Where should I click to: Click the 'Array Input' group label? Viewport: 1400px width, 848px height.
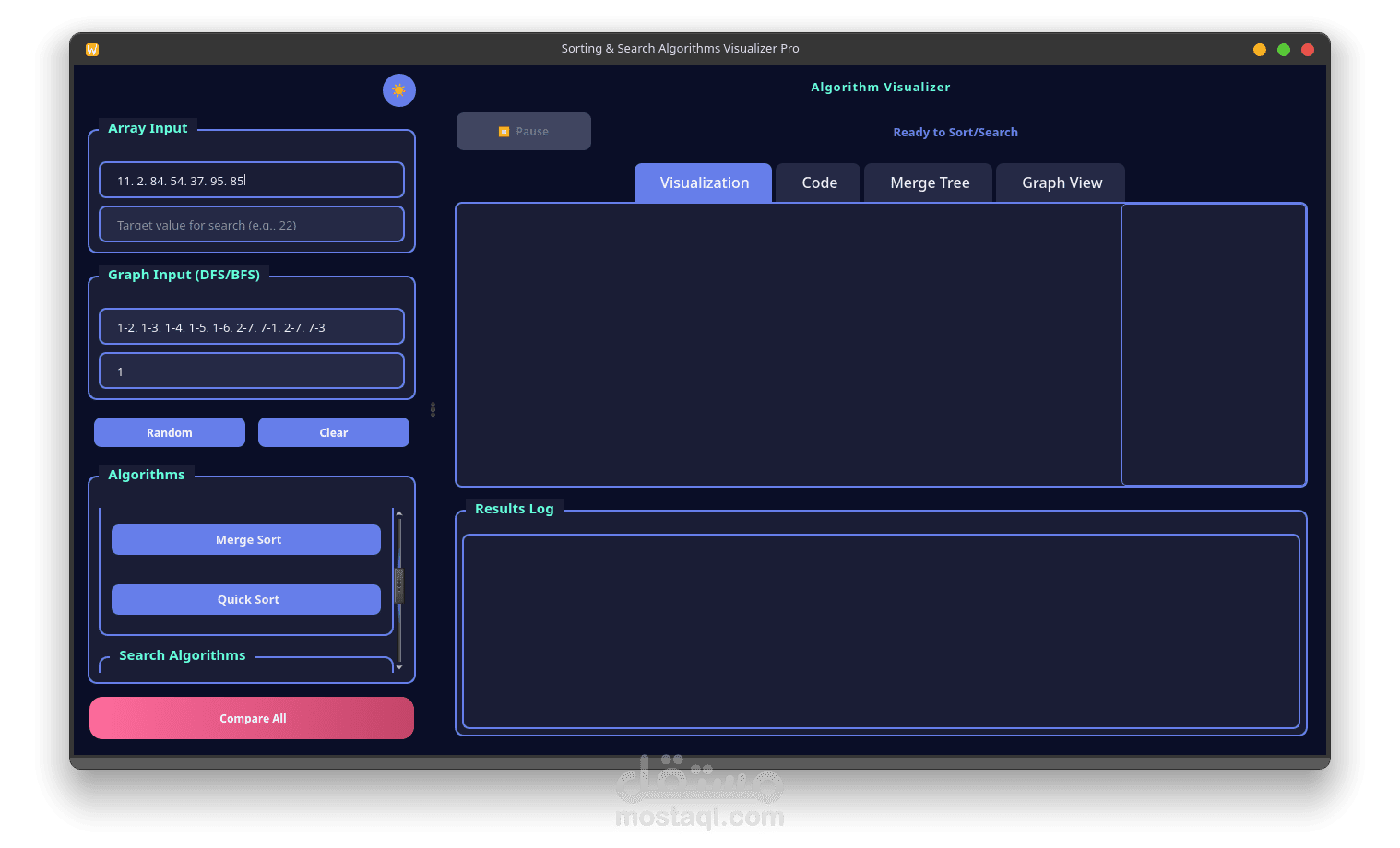tap(148, 128)
